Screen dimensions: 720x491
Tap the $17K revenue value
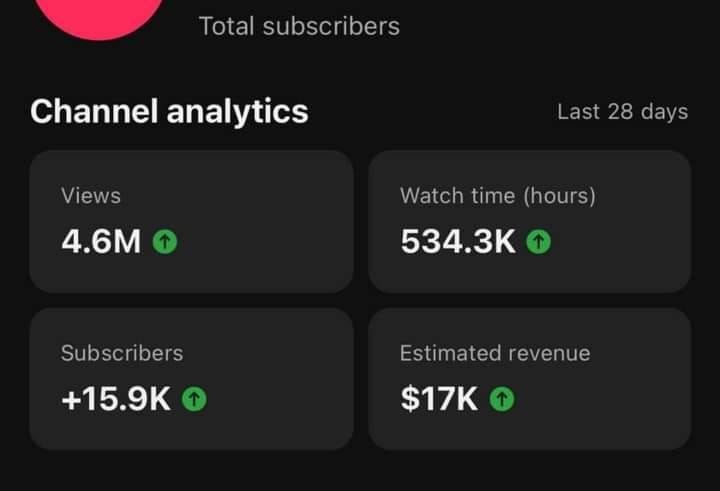[439, 399]
